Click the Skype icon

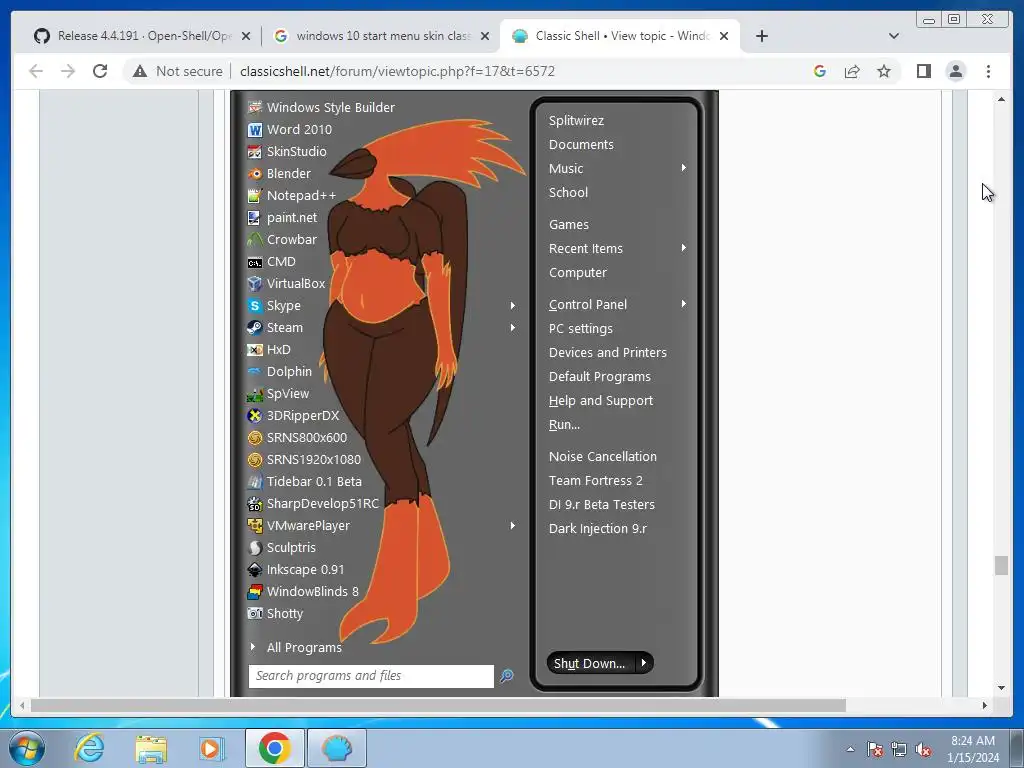tap(255, 306)
